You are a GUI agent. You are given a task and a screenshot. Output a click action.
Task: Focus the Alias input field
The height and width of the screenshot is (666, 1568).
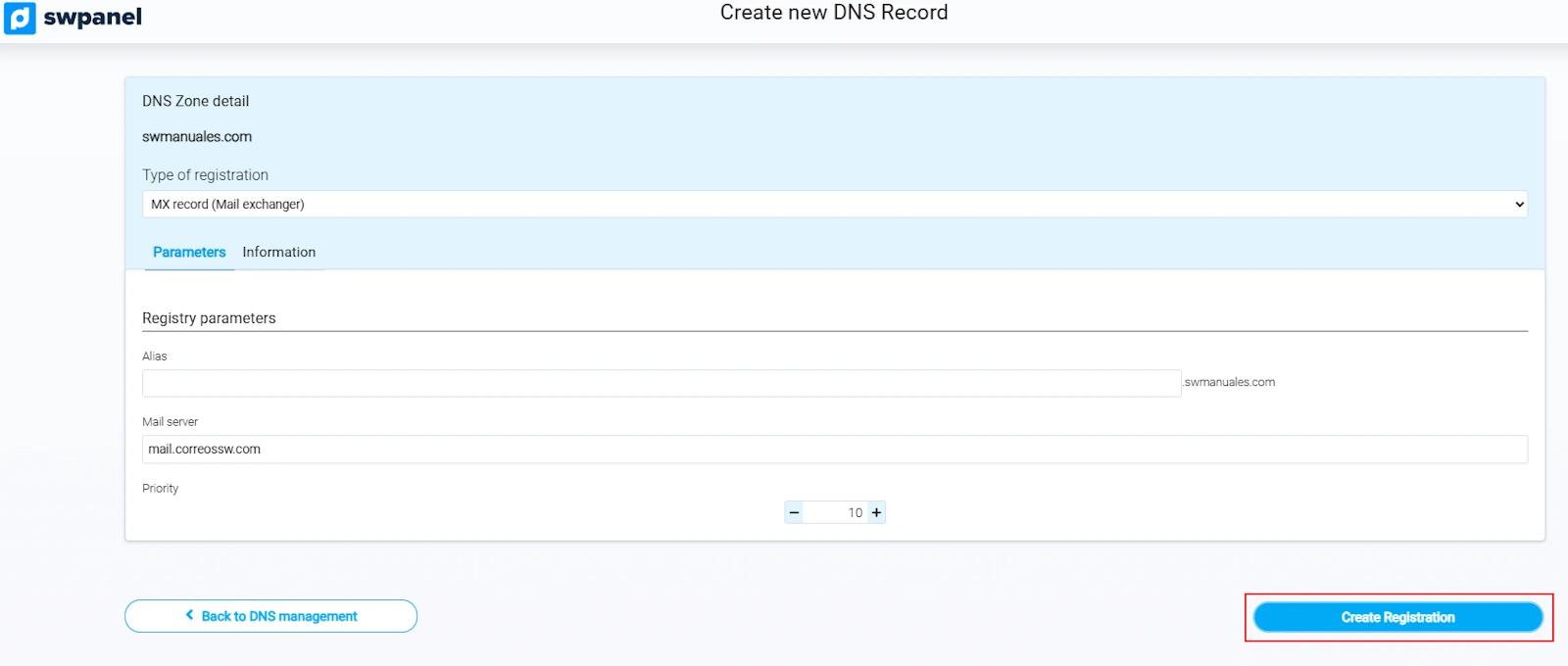661,383
